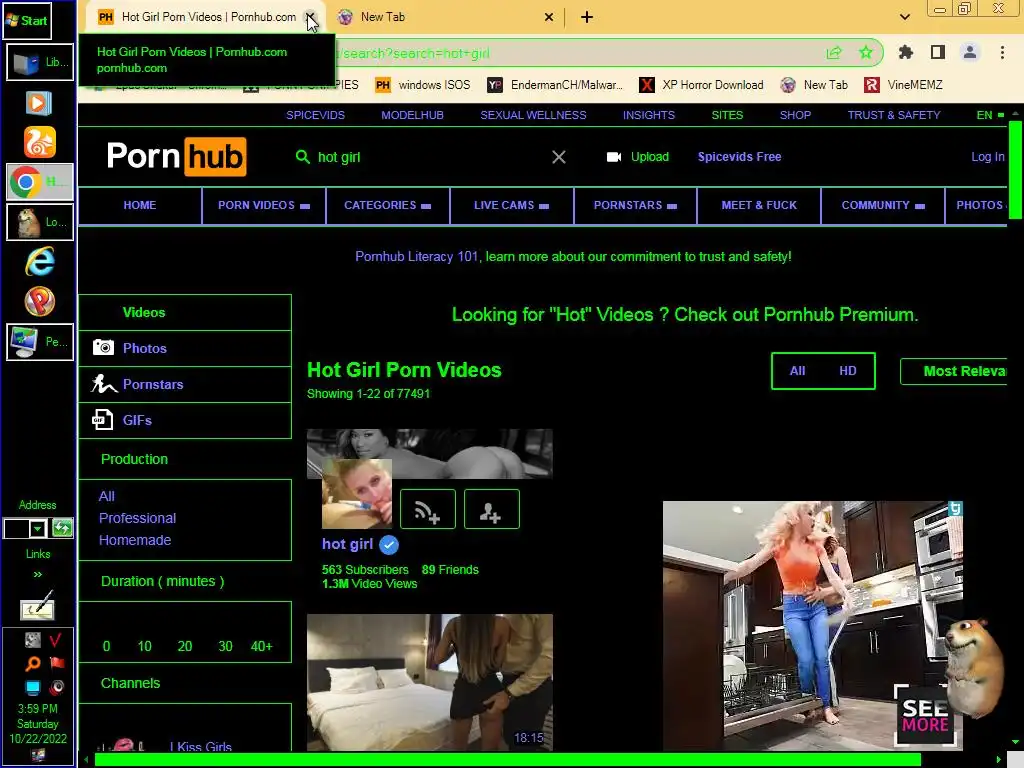
Task: Click the share page icon in address bar
Action: point(834,53)
